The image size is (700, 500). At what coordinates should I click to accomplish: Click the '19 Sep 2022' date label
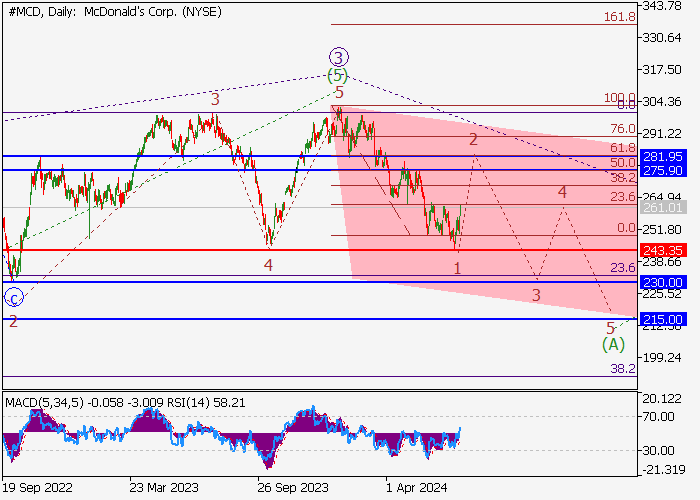tap(38, 488)
